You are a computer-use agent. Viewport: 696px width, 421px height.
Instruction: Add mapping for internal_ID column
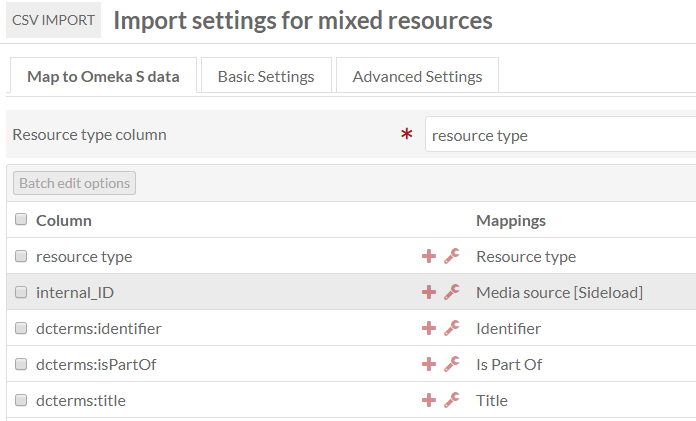tap(429, 292)
